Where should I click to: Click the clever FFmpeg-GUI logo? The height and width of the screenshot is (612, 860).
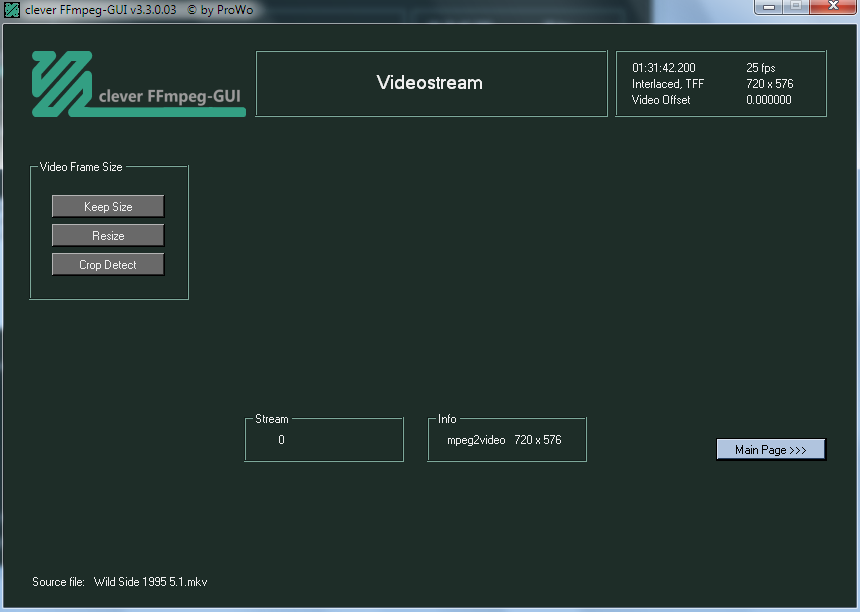[138, 84]
